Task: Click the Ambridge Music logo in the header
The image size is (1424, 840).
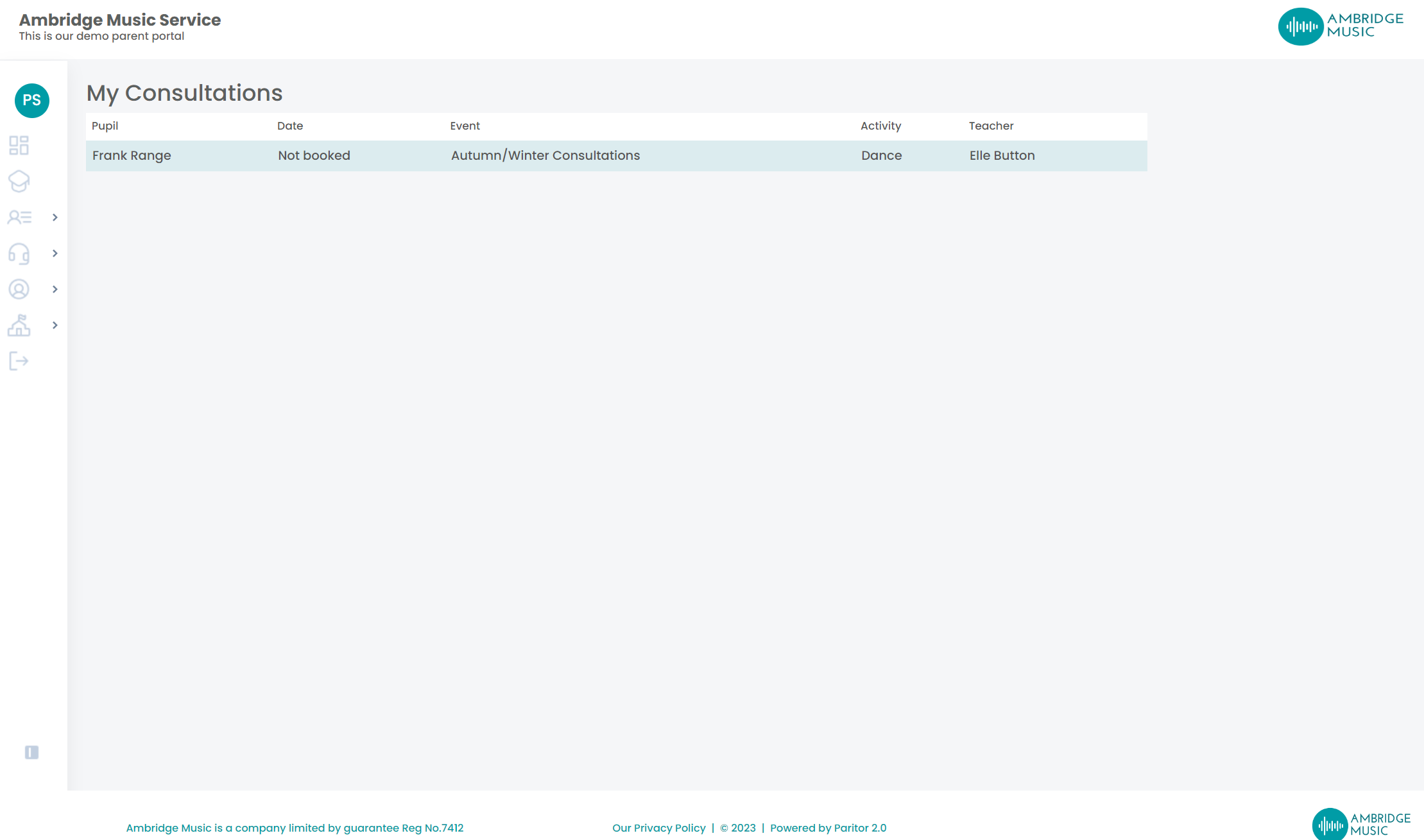Action: click(x=1341, y=26)
